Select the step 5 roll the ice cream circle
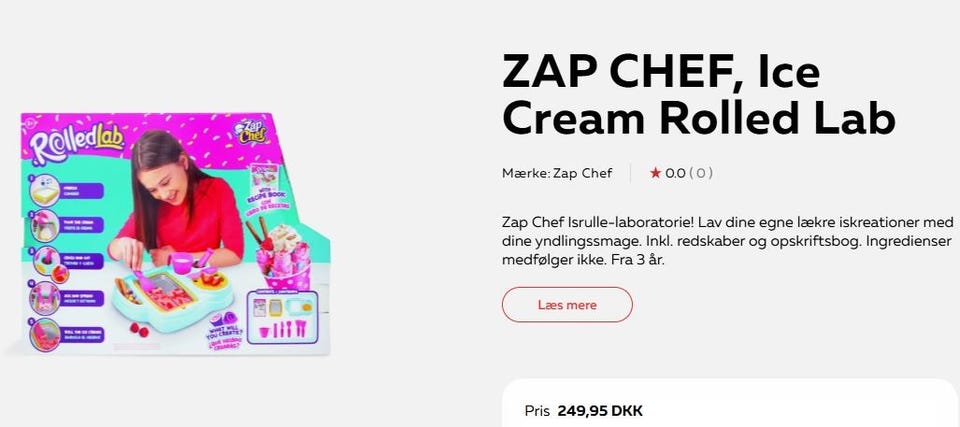Image resolution: width=960 pixels, height=427 pixels. [45, 334]
